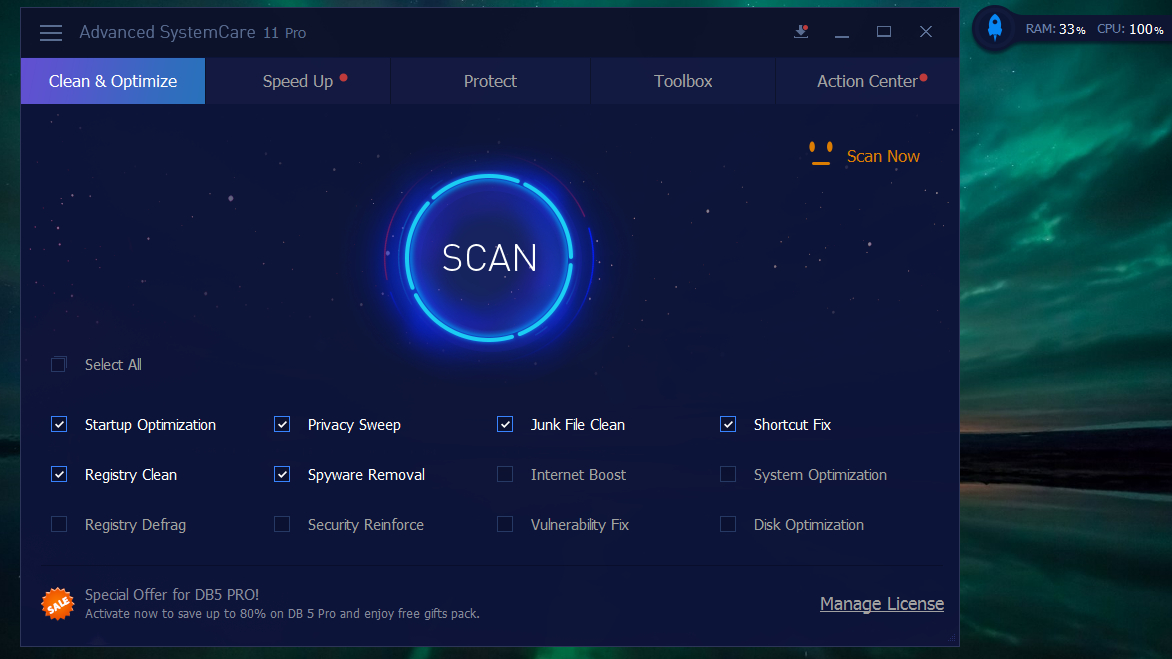Click the rocket performance monitor icon
1172x659 pixels.
993,27
